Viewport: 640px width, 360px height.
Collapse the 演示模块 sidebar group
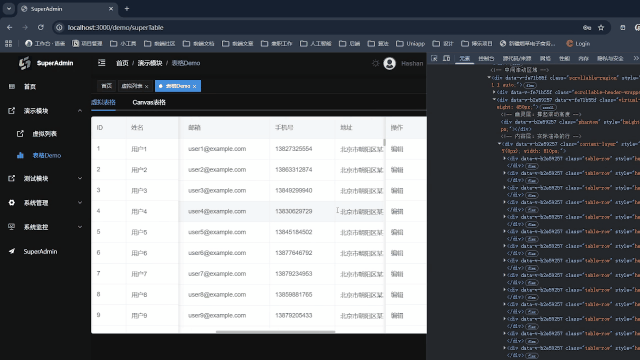(45, 111)
